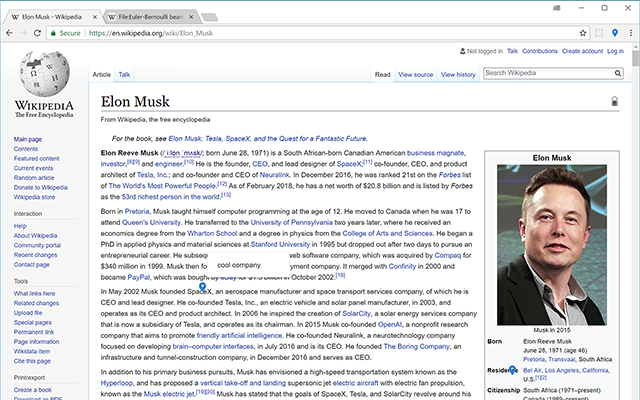Viewport: 640px width, 400px height.
Task: Click the browser forward arrow
Action: click(x=23, y=33)
